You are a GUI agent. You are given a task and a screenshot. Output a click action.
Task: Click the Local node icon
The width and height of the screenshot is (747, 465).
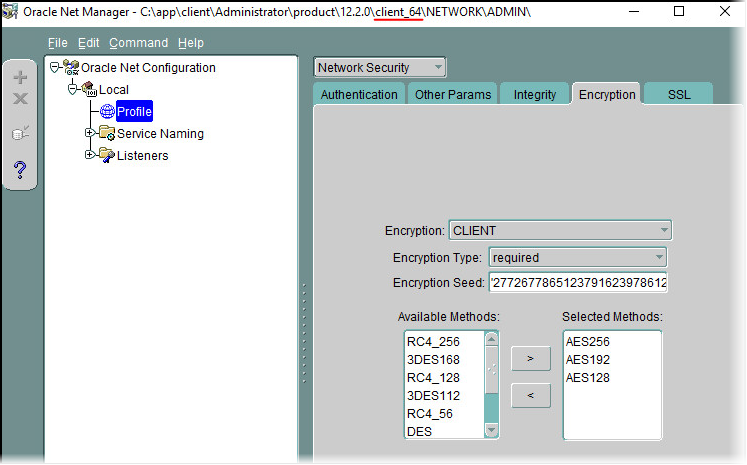(x=88, y=90)
